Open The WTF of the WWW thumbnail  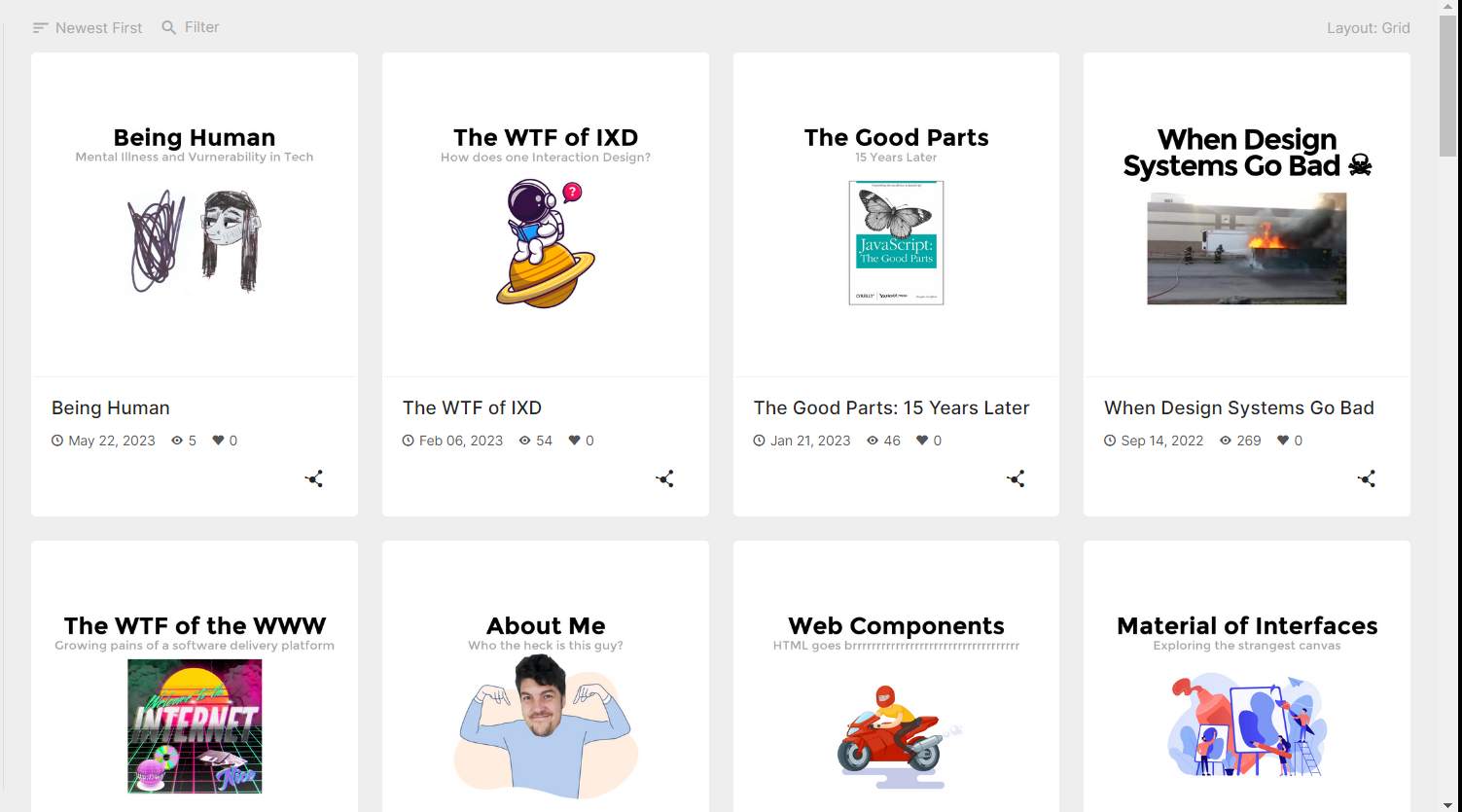pos(195,677)
